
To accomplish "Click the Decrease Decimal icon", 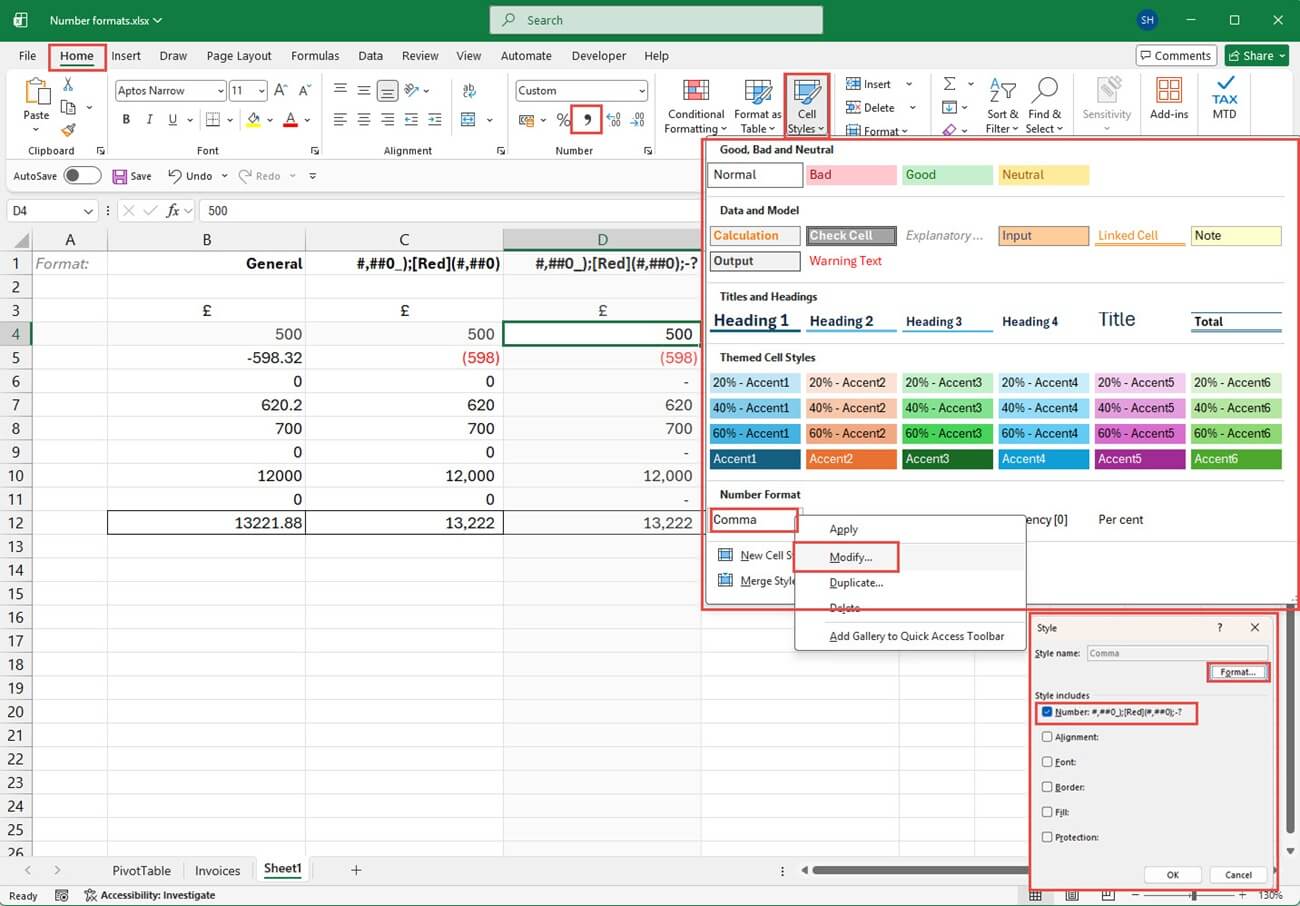I will [636, 120].
